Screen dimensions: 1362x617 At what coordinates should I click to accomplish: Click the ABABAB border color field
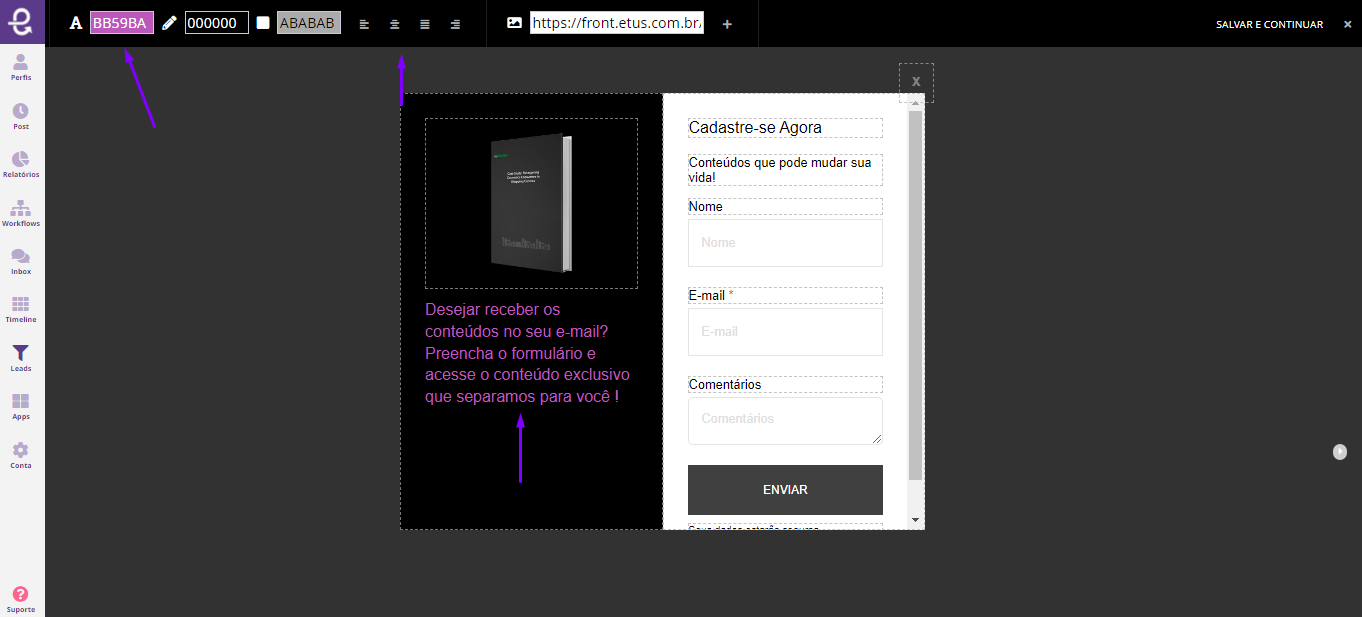pyautogui.click(x=309, y=23)
